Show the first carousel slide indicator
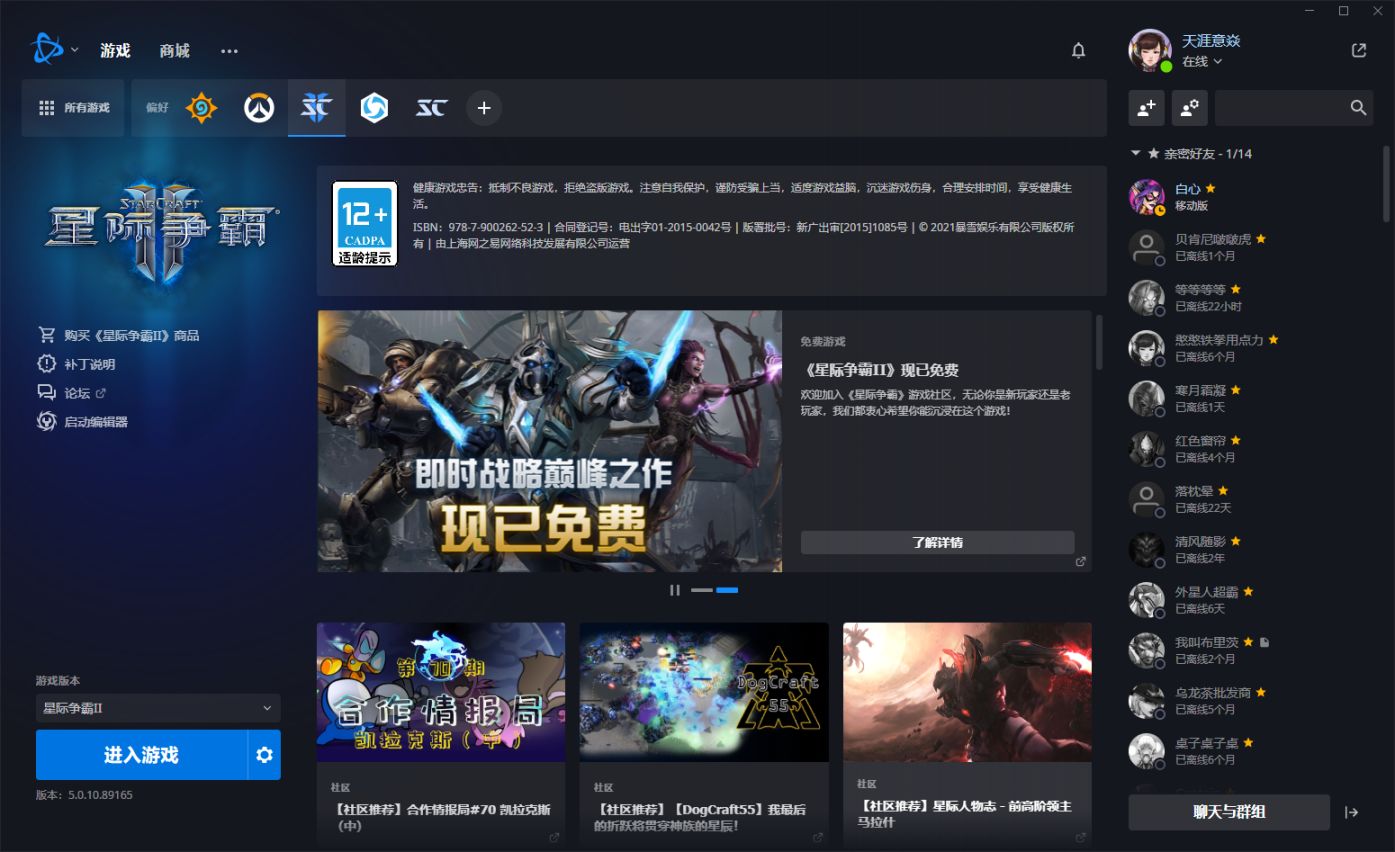 [x=702, y=590]
